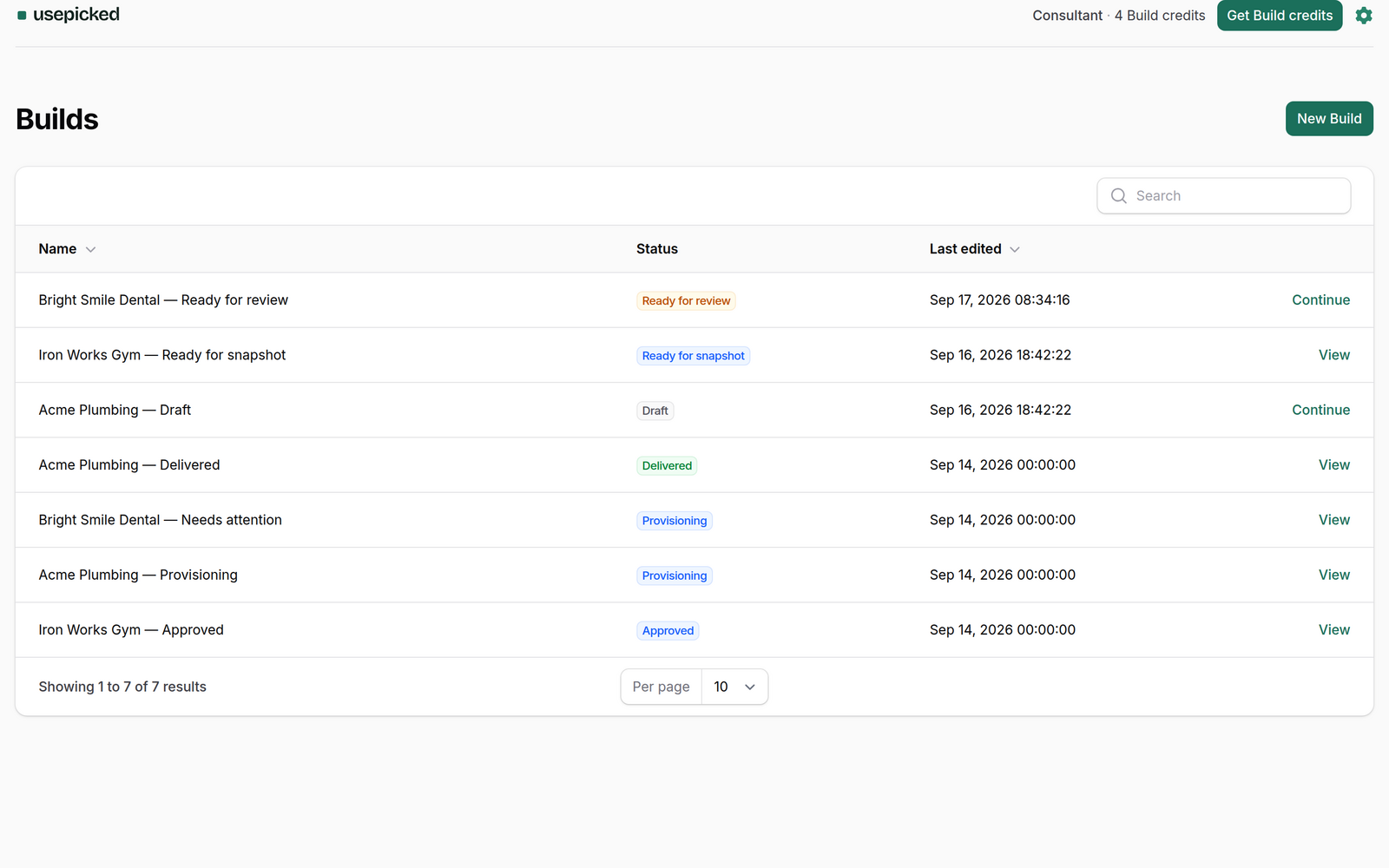Viewport: 1389px width, 868px height.
Task: Click 'Sep 17, 2026 08:34:16' timestamp
Action: pos(999,300)
